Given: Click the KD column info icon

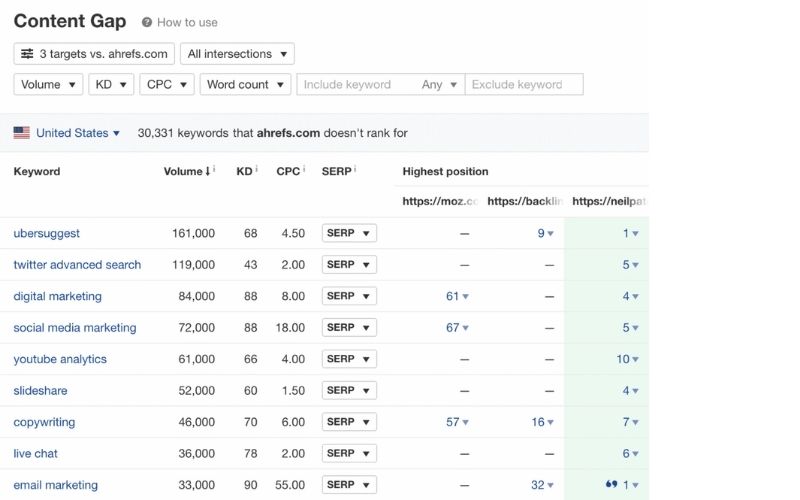Looking at the screenshot, I should point(256,169).
